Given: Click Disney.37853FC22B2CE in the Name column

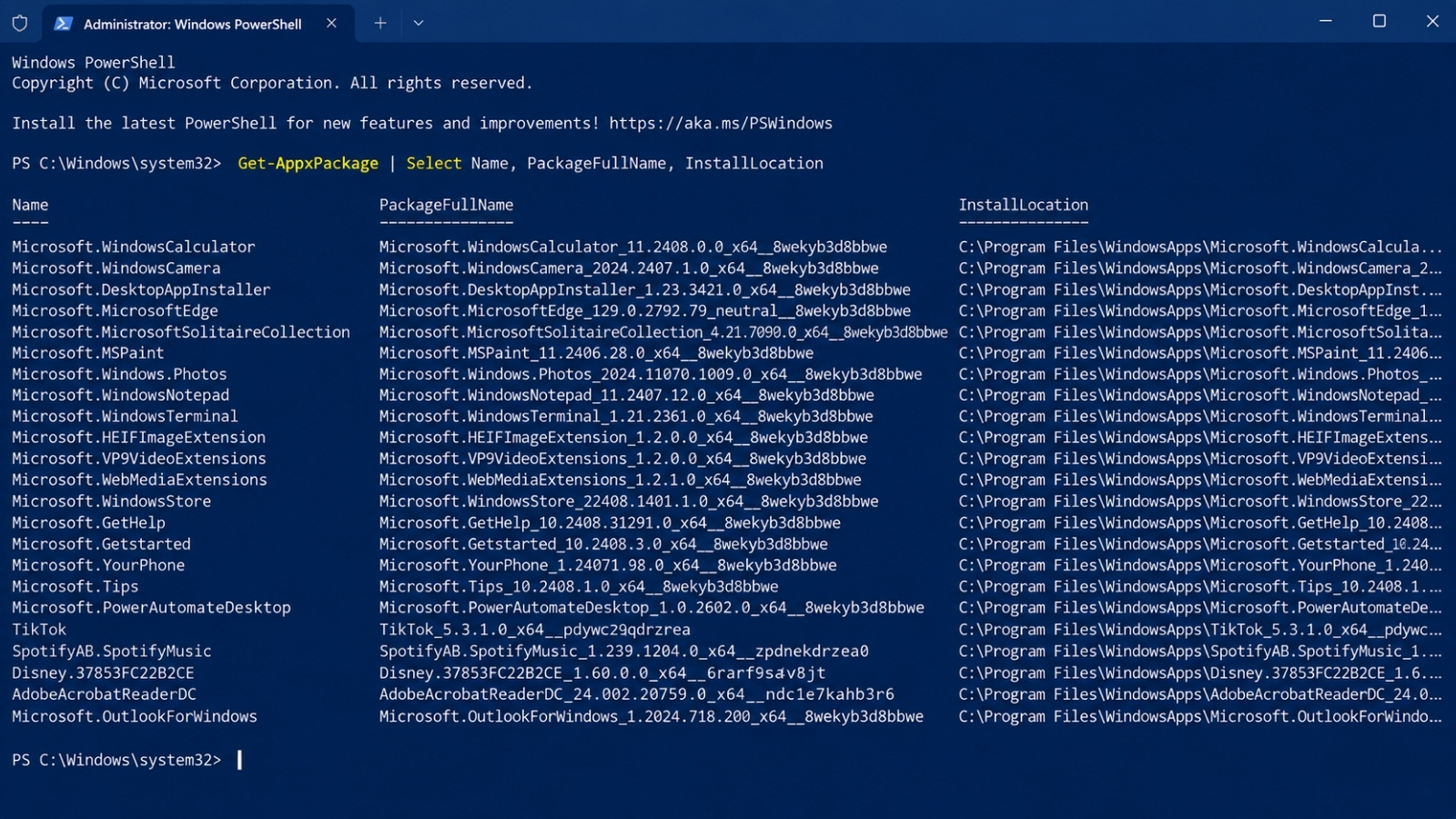Looking at the screenshot, I should click(103, 673).
